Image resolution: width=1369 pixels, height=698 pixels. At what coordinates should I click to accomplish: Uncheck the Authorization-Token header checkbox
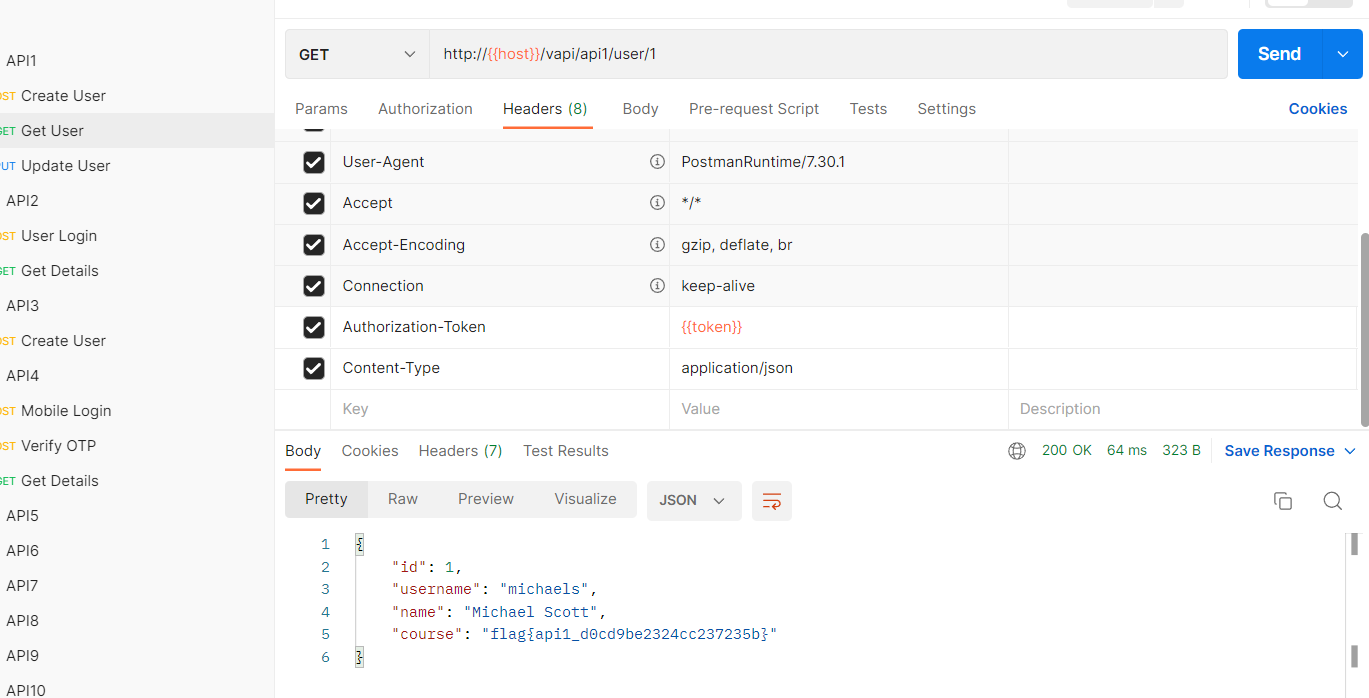[314, 327]
